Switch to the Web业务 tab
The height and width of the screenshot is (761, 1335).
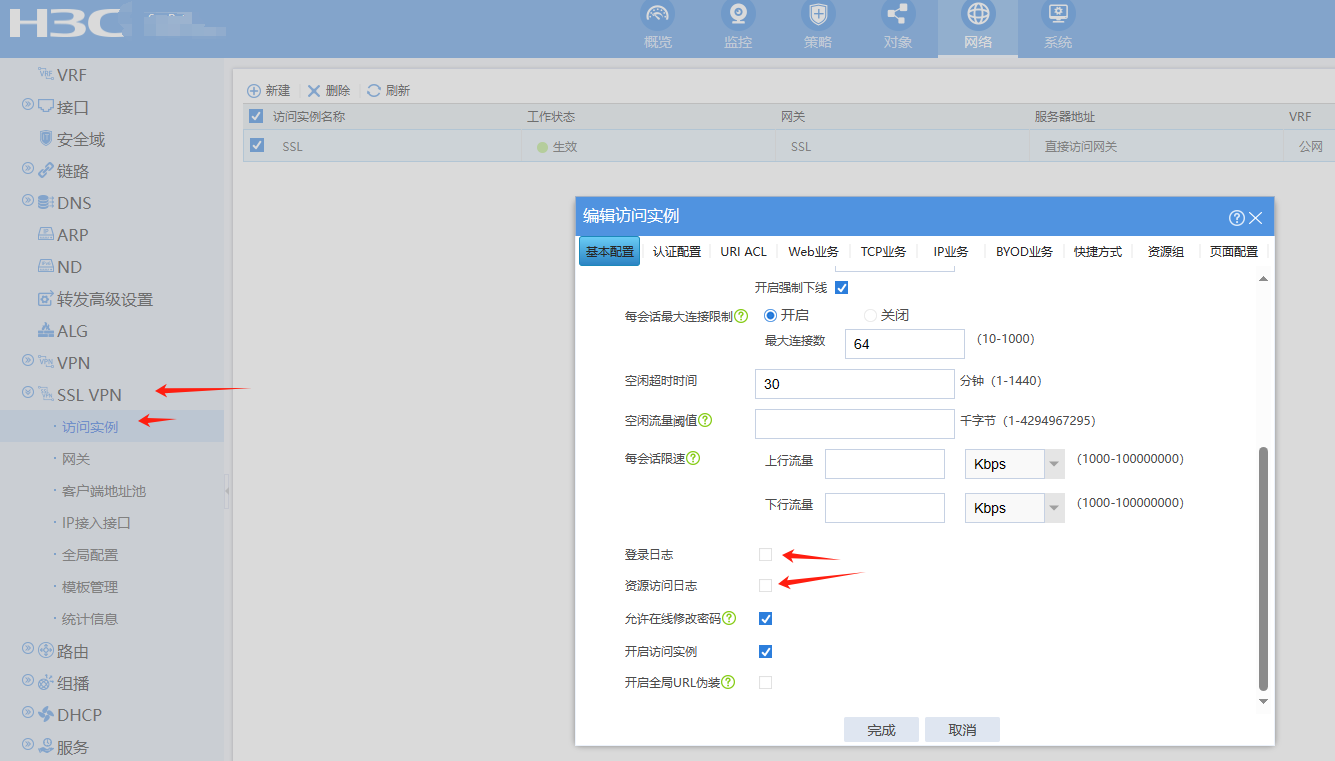pos(813,251)
